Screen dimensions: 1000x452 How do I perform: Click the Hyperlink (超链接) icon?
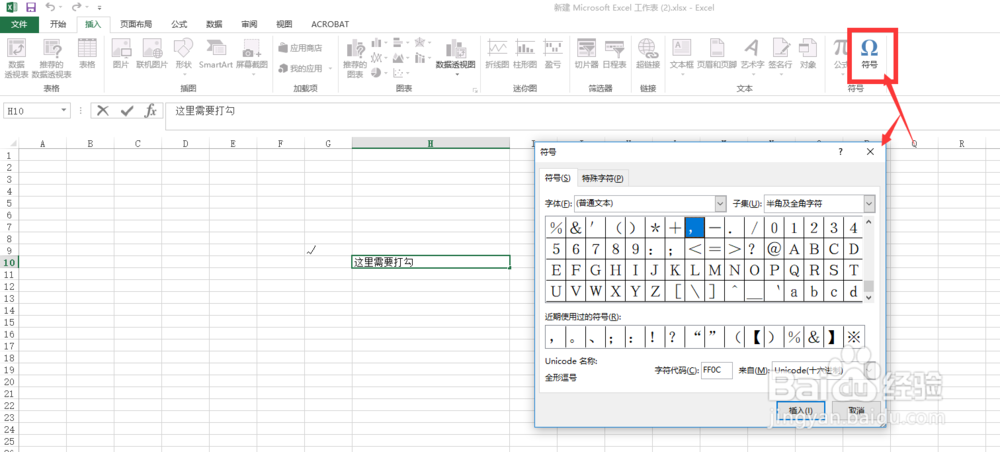pyautogui.click(x=648, y=54)
